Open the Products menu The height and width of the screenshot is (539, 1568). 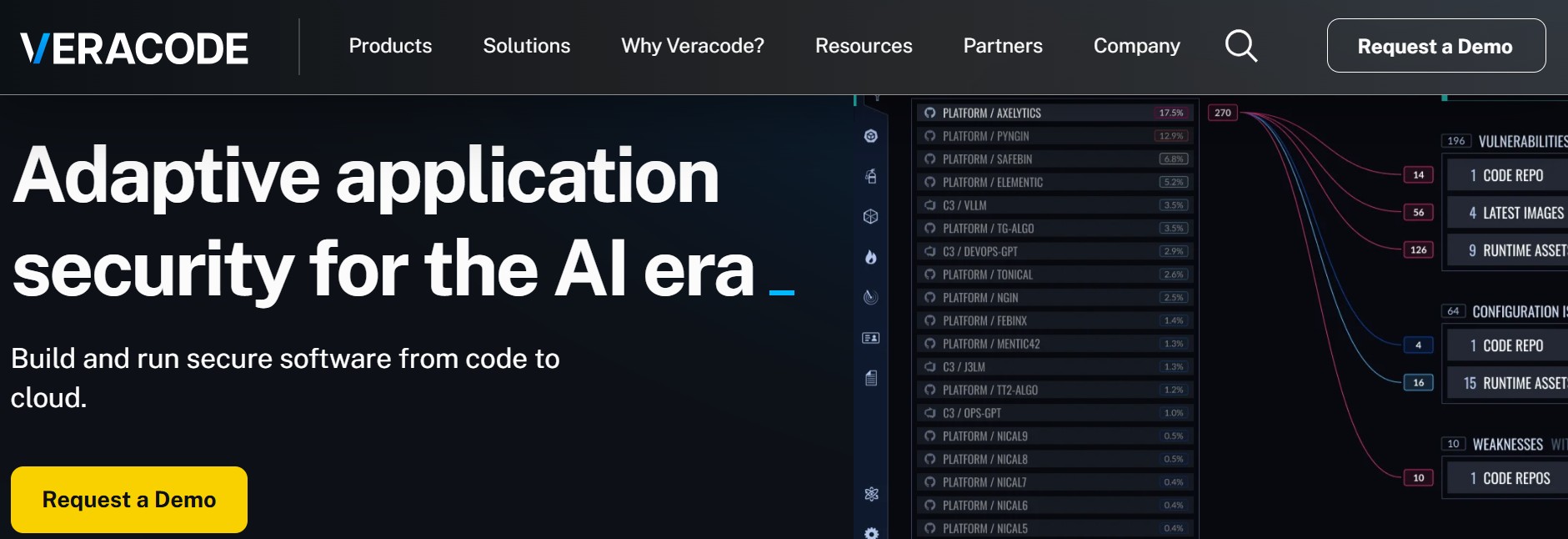click(x=390, y=46)
